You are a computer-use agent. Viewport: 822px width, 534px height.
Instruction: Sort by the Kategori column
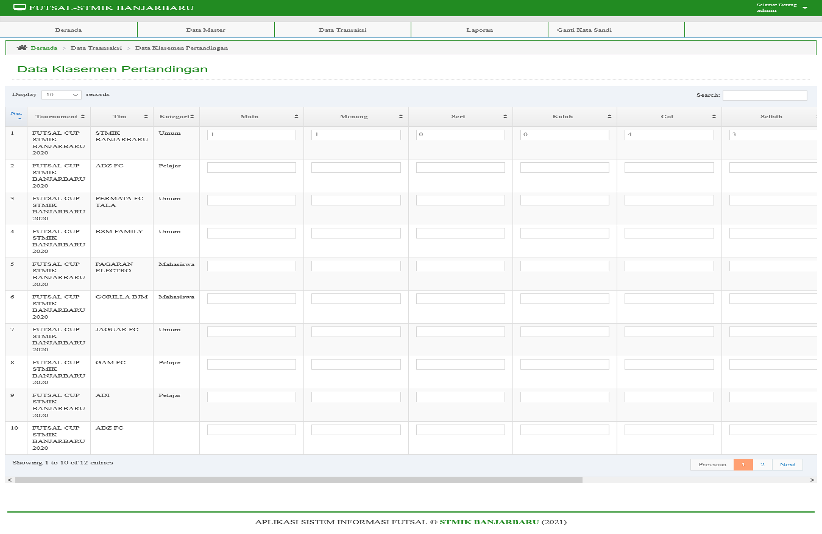pos(176,116)
